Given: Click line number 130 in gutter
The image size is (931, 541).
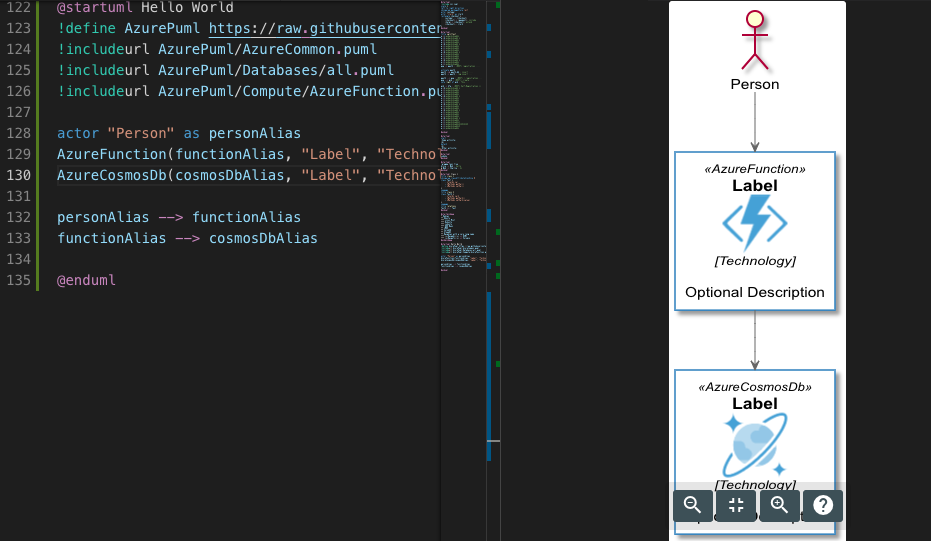Looking at the screenshot, I should (18, 175).
